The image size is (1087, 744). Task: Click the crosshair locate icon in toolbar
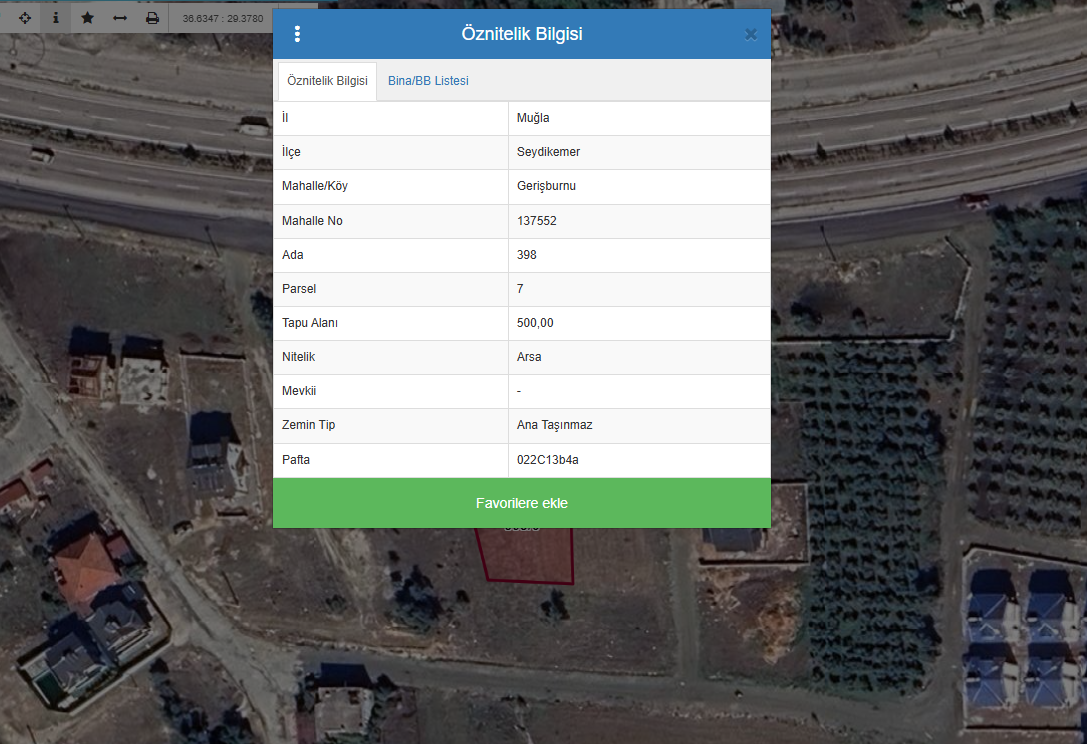[25, 18]
